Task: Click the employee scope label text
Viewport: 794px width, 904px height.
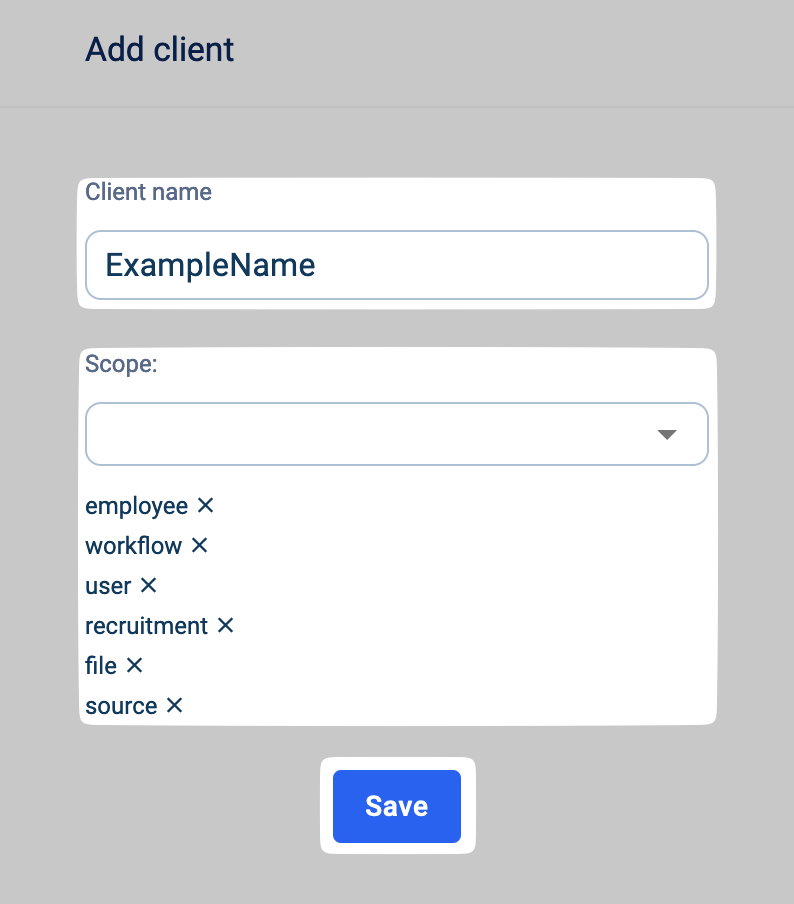Action: tap(136, 506)
